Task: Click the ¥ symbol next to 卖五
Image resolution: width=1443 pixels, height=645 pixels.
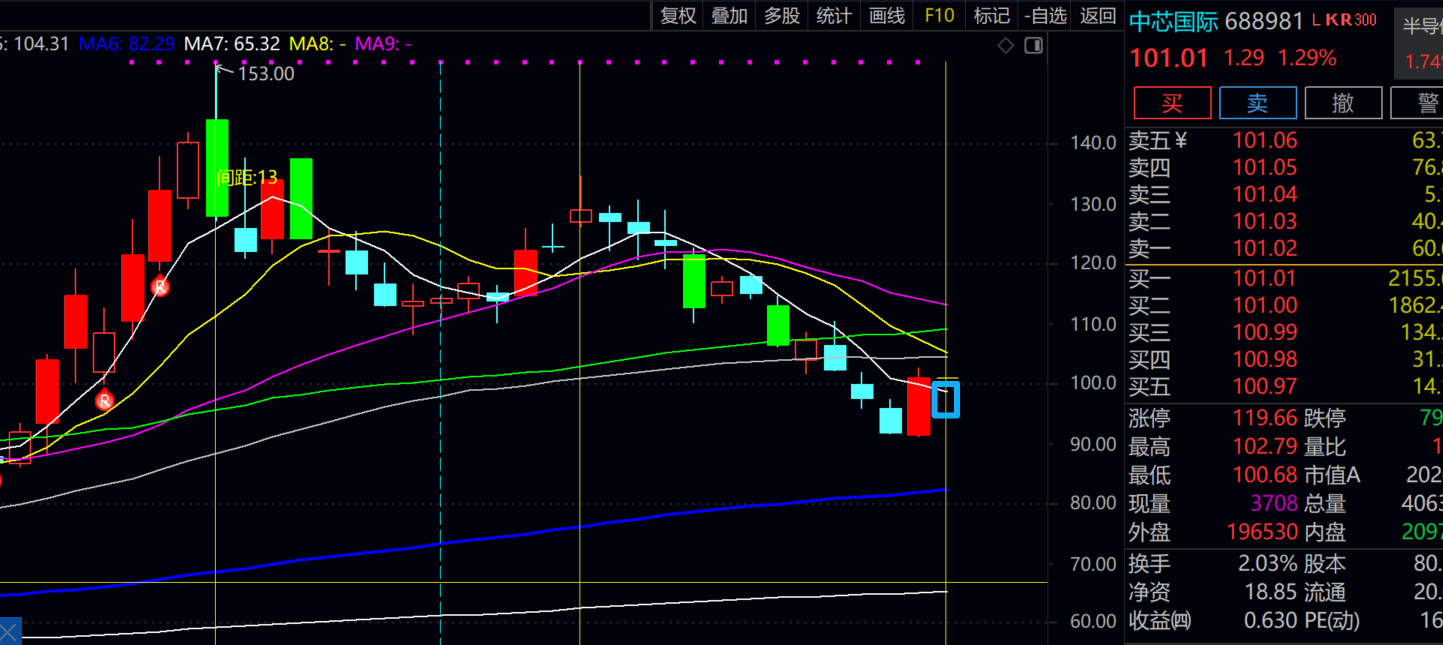Action: point(1181,141)
